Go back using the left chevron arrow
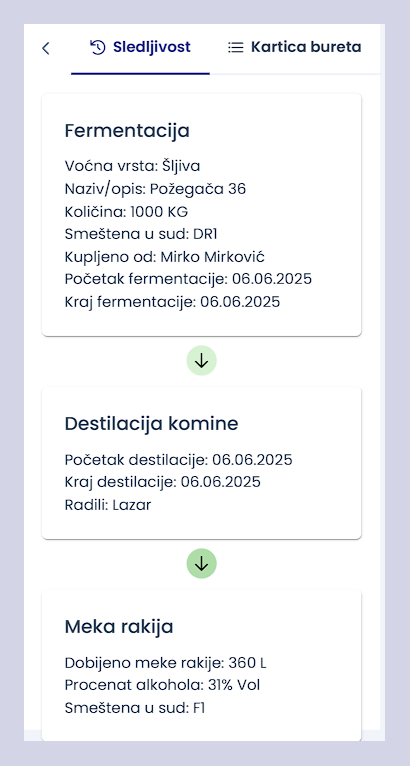Image resolution: width=410 pixels, height=766 pixels. click(x=46, y=48)
